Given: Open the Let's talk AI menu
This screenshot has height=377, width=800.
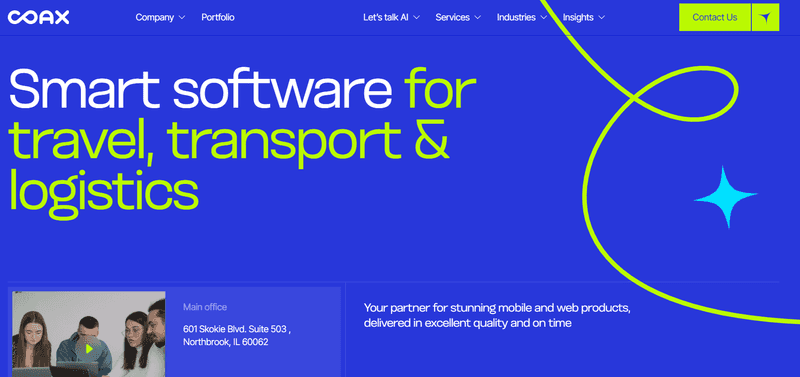Looking at the screenshot, I should pos(385,17).
